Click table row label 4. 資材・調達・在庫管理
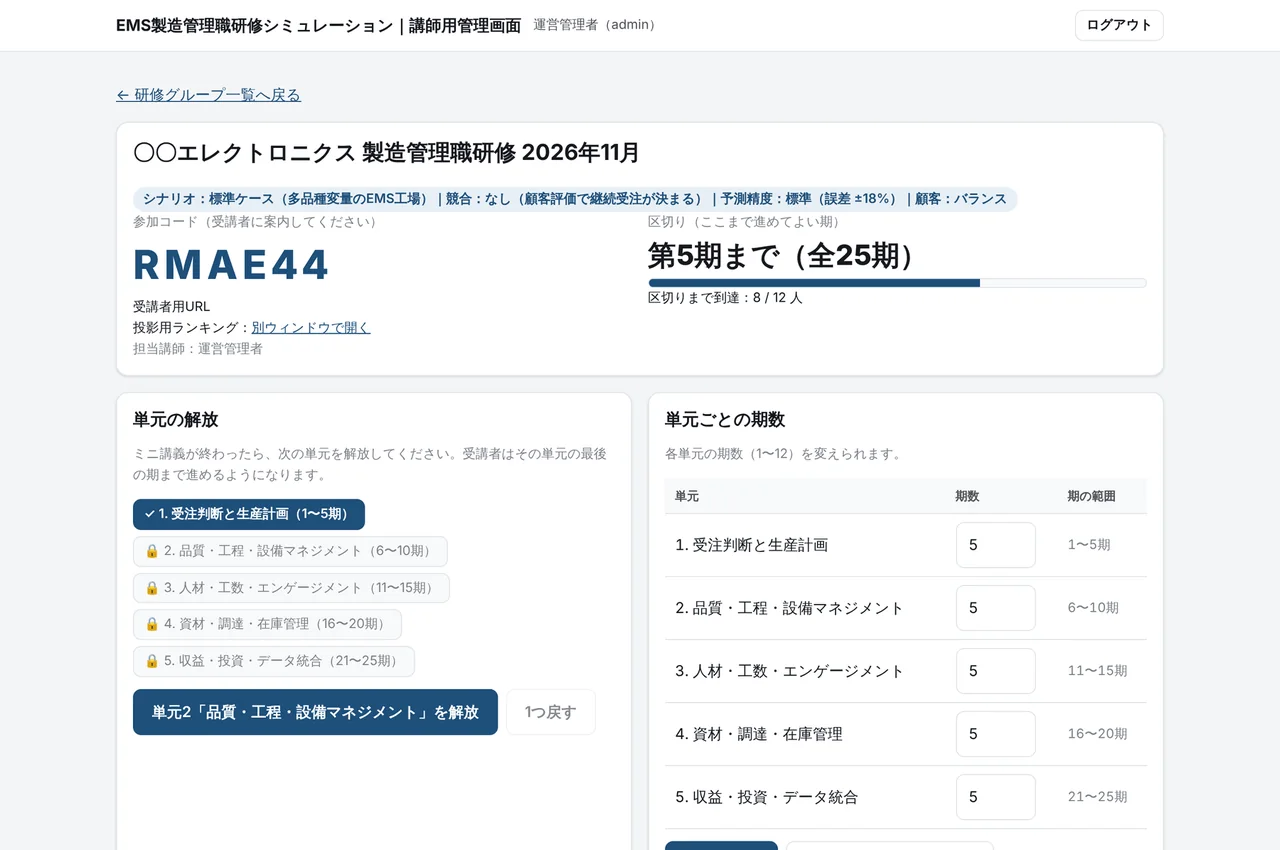This screenshot has width=1280, height=850. click(759, 734)
